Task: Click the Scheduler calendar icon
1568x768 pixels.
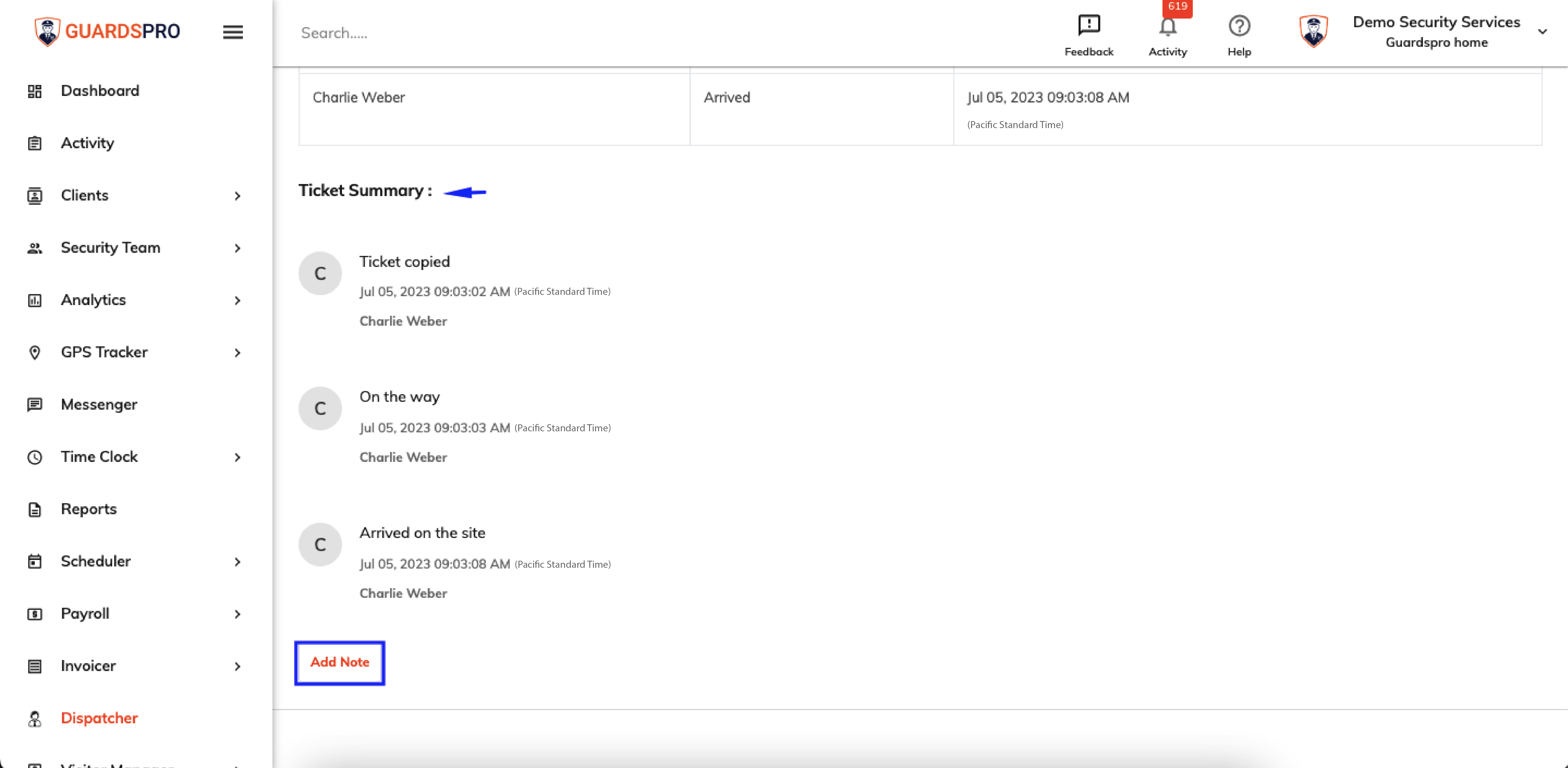Action: point(35,562)
